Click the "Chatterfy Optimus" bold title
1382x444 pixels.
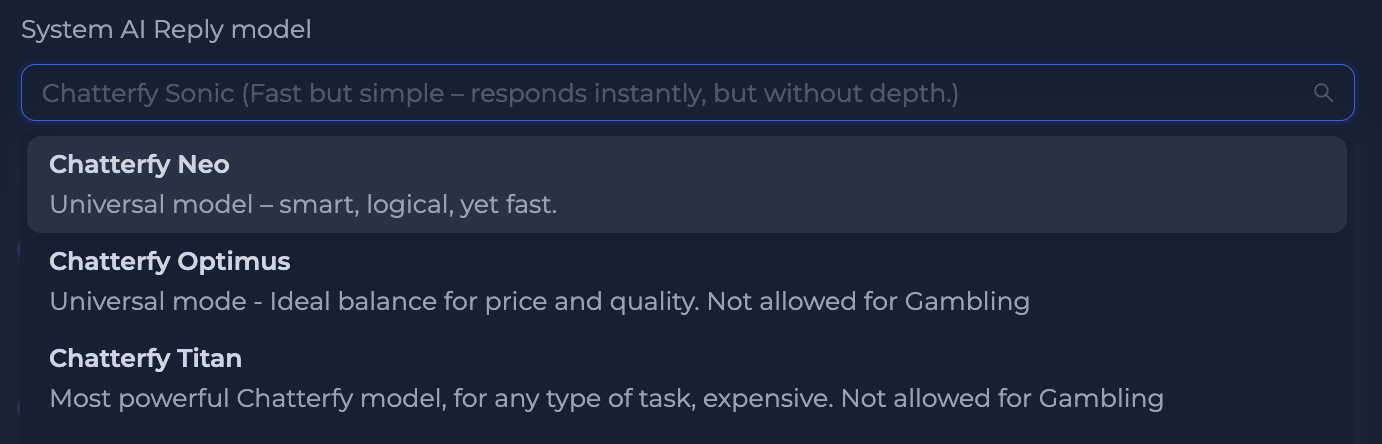[169, 261]
